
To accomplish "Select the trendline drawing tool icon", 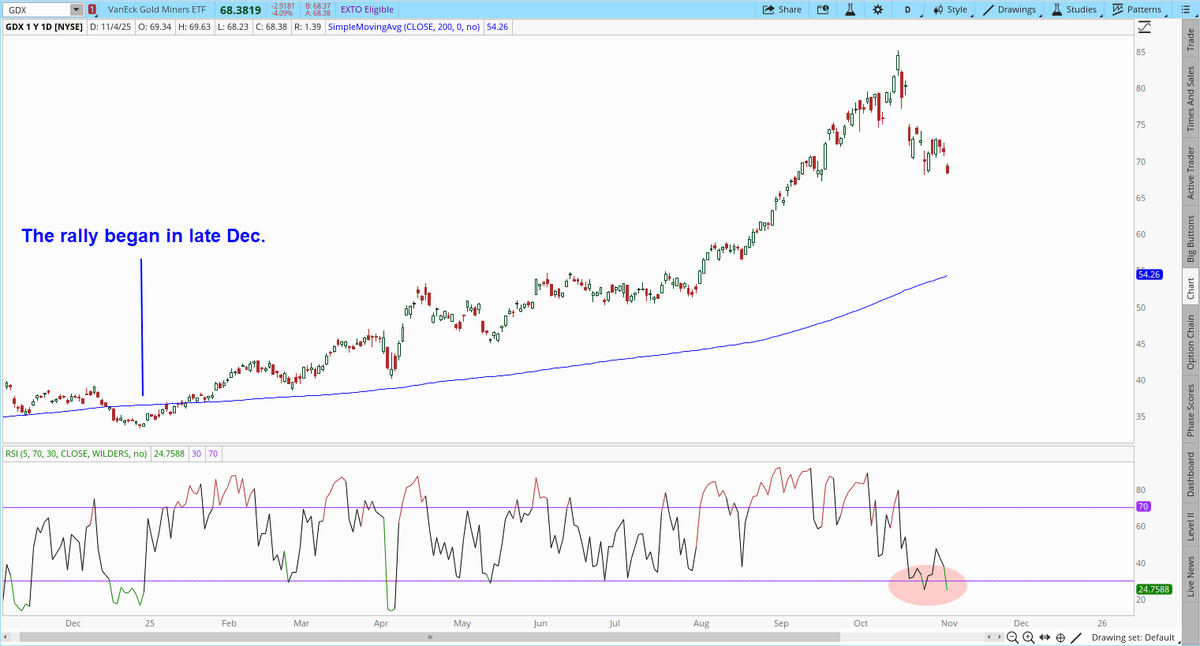I will point(1075,637).
